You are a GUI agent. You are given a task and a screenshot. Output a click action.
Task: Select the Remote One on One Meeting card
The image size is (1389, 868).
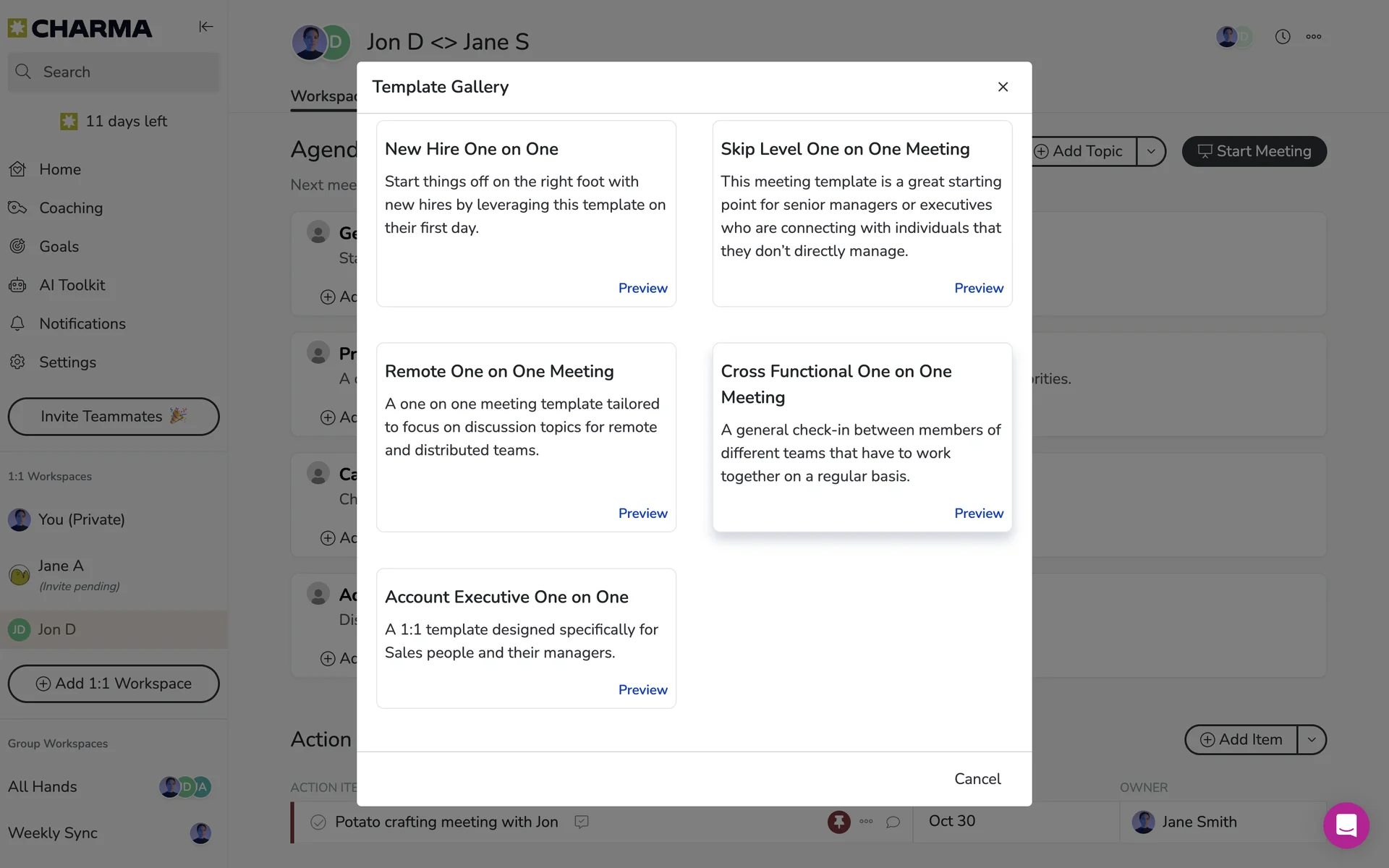click(x=526, y=427)
